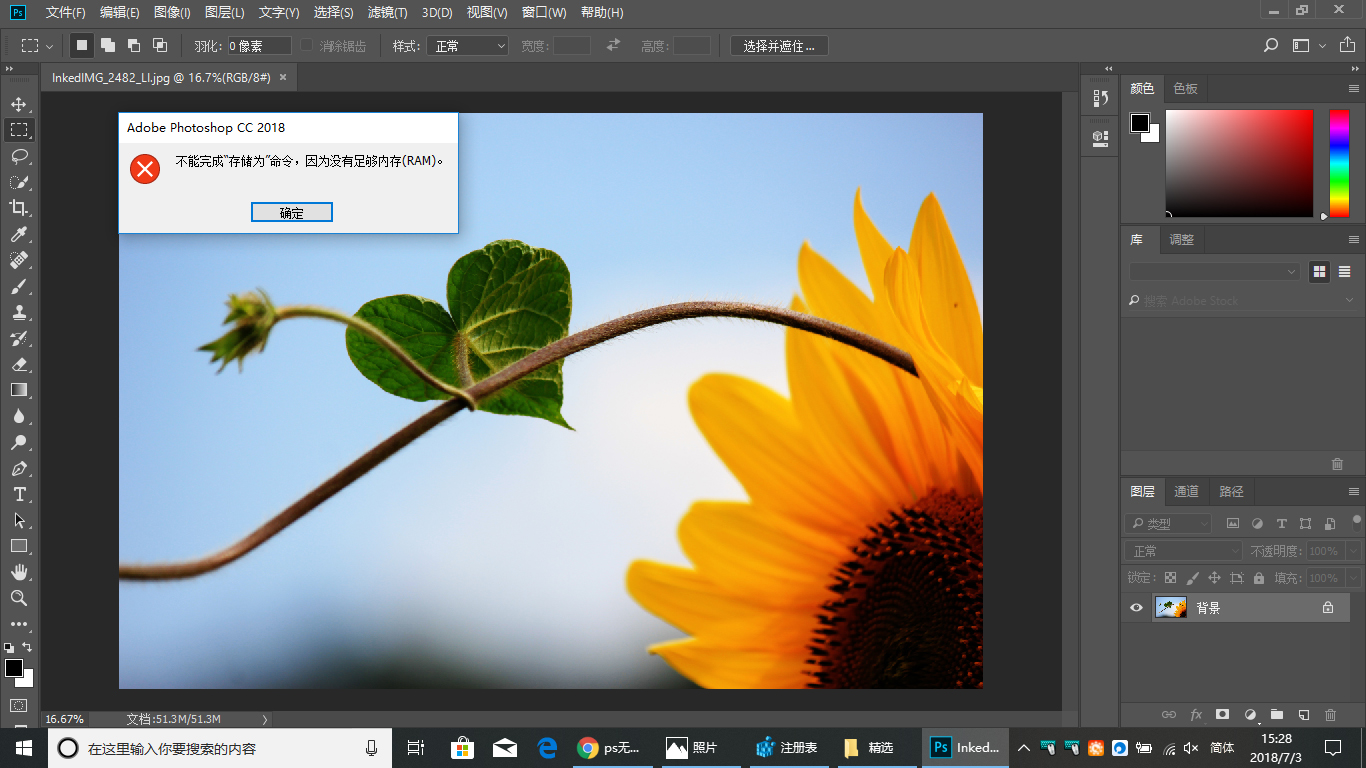Toggle lock all padlock in Lock row

pyautogui.click(x=1259, y=578)
